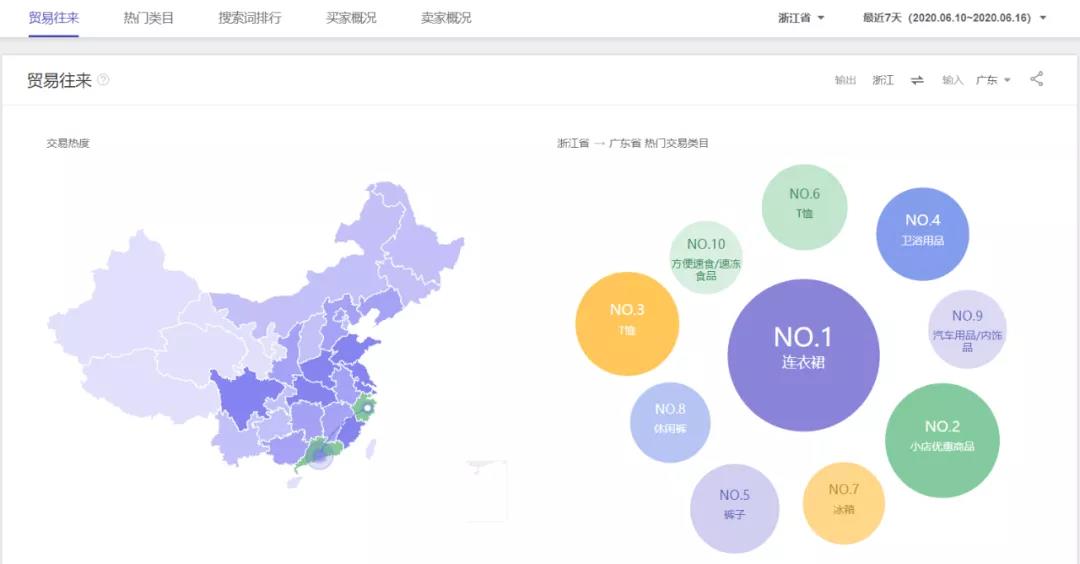This screenshot has width=1080, height=564.
Task: Expand the 最近7天 date range dropdown
Action: coord(954,18)
